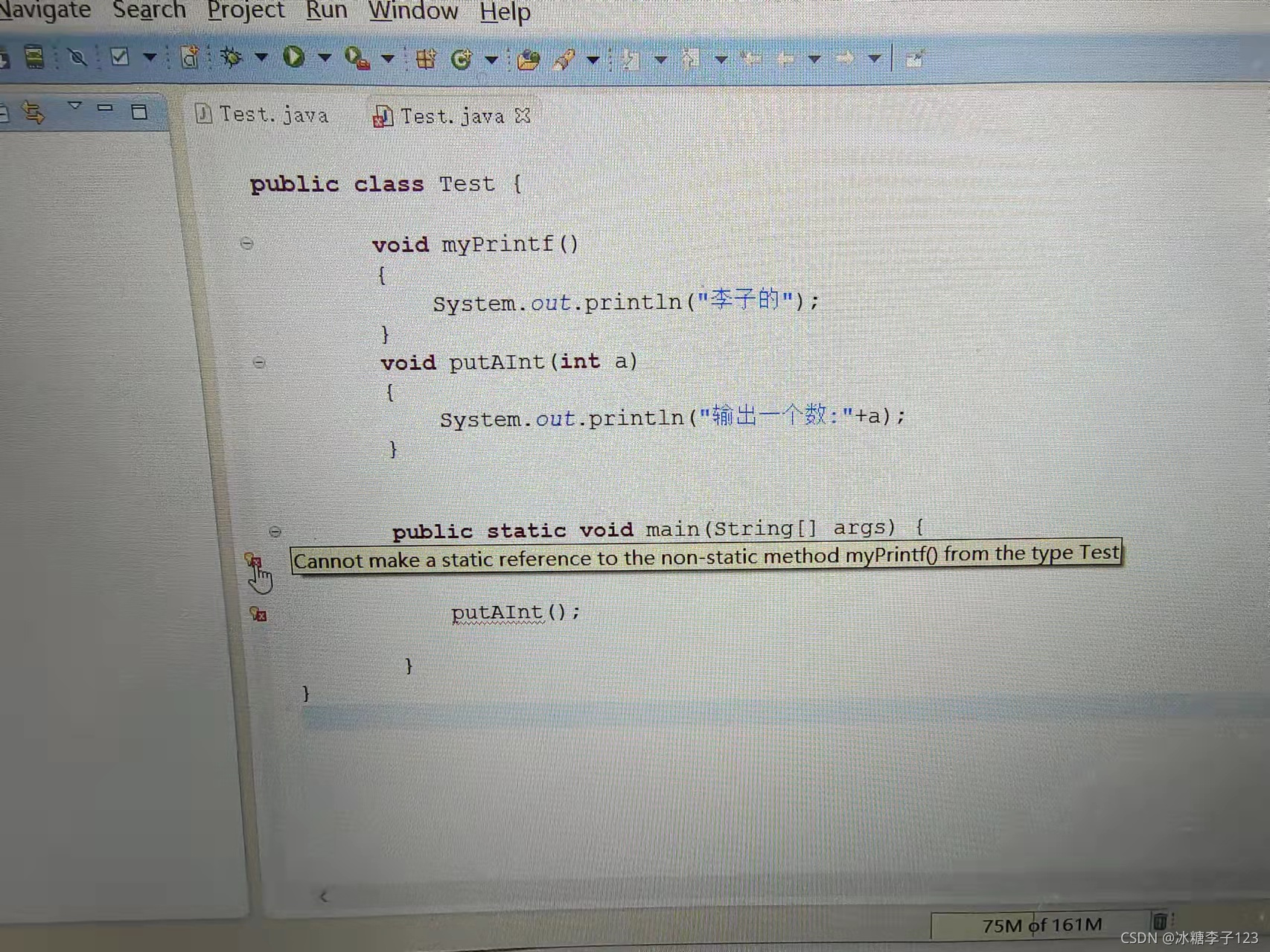Toggle Skip All Breakpoints in toolbar
1270x952 pixels.
(x=77, y=57)
